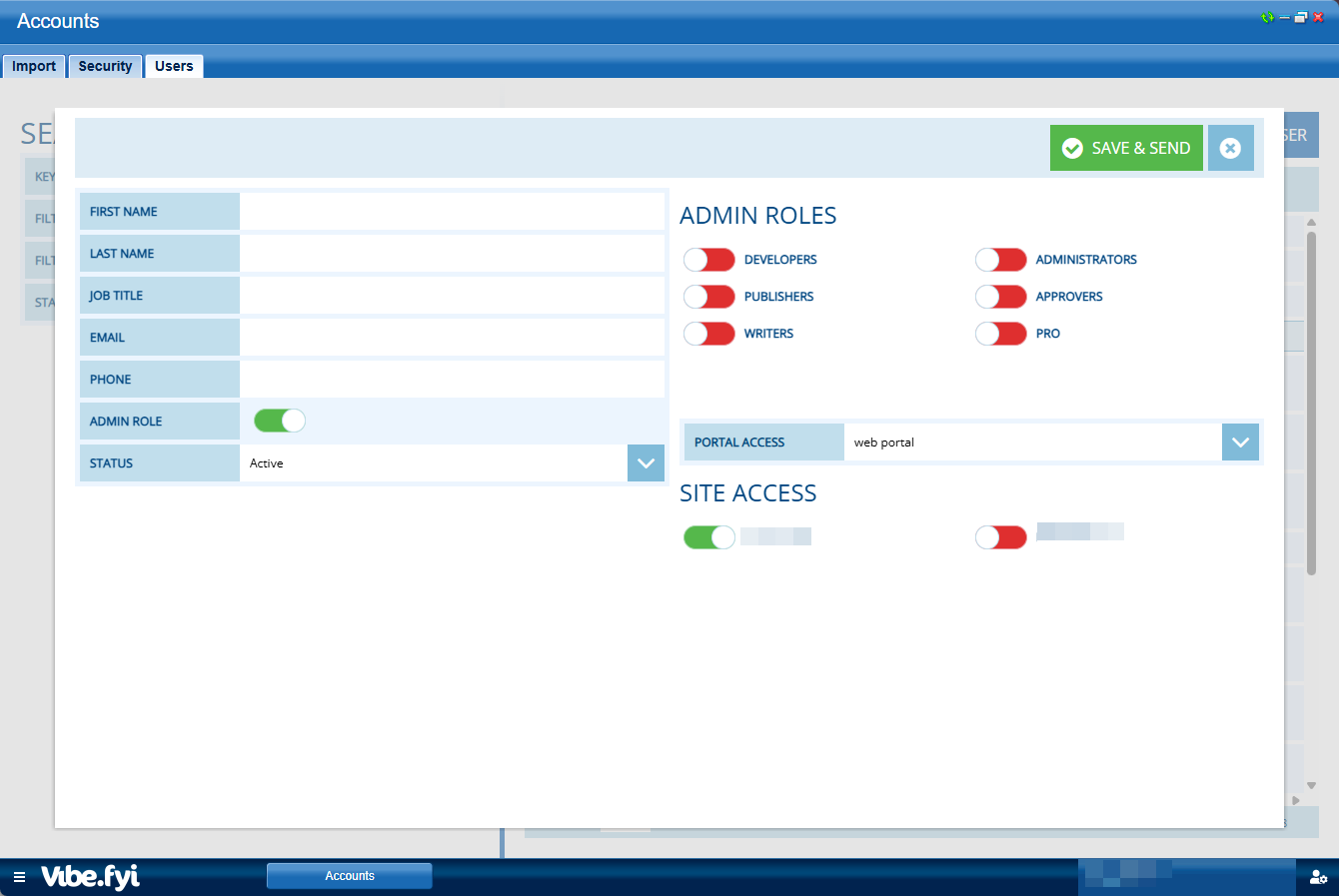Click the Save & Send button
1339x896 pixels.
coord(1126,148)
